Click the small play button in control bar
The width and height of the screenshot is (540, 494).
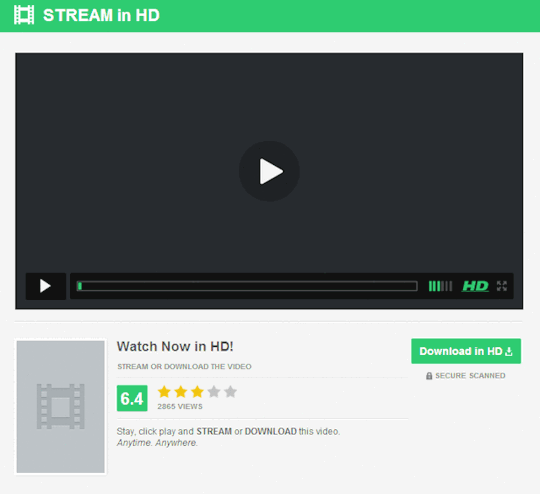click(x=45, y=286)
